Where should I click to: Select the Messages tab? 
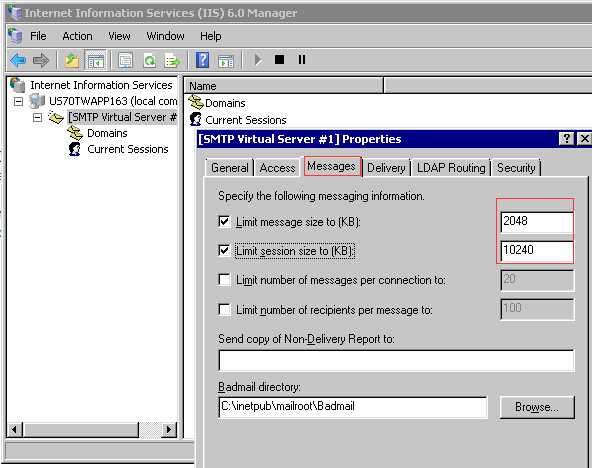pos(331,166)
